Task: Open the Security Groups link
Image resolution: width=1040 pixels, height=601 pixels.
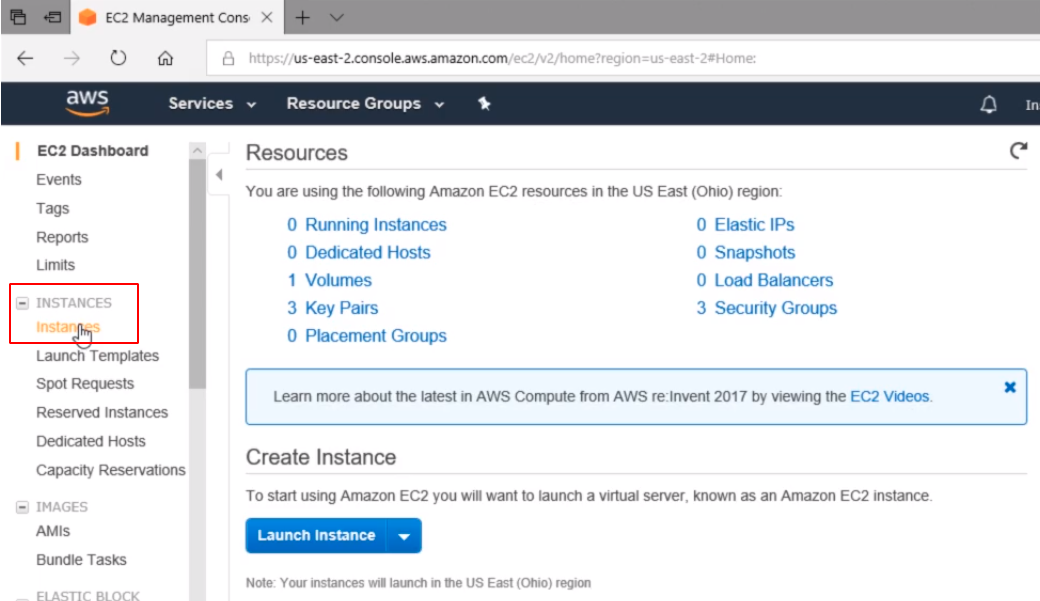Action: (775, 308)
